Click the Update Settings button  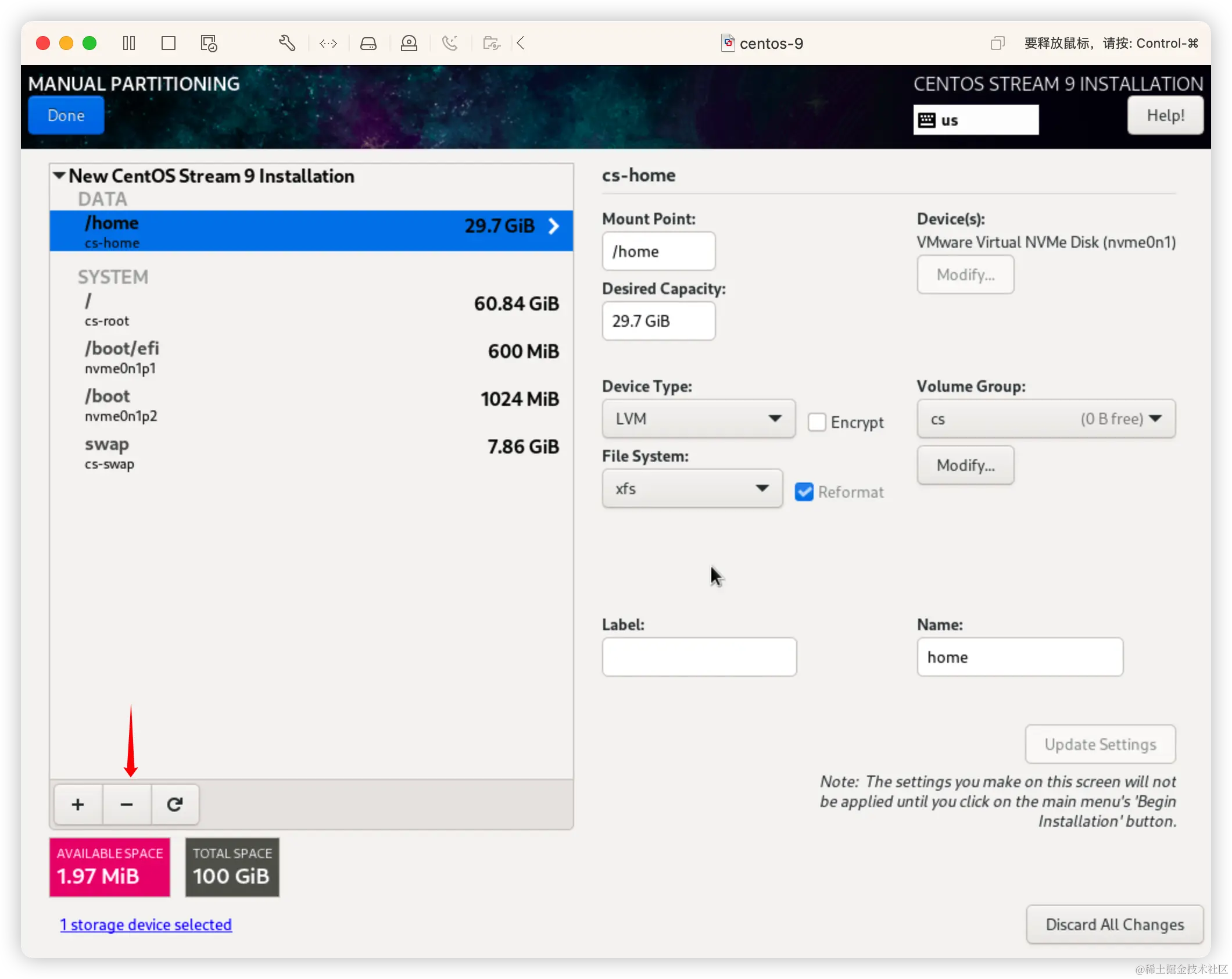[1100, 744]
